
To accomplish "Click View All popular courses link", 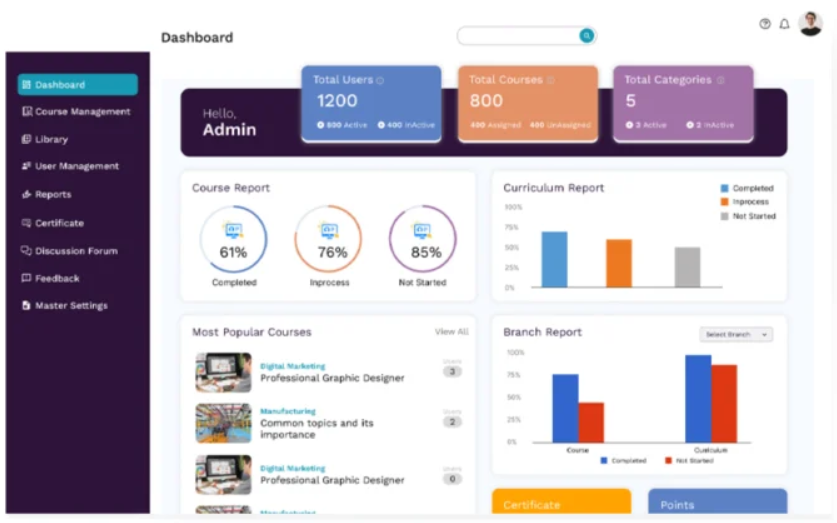I will [x=451, y=332].
